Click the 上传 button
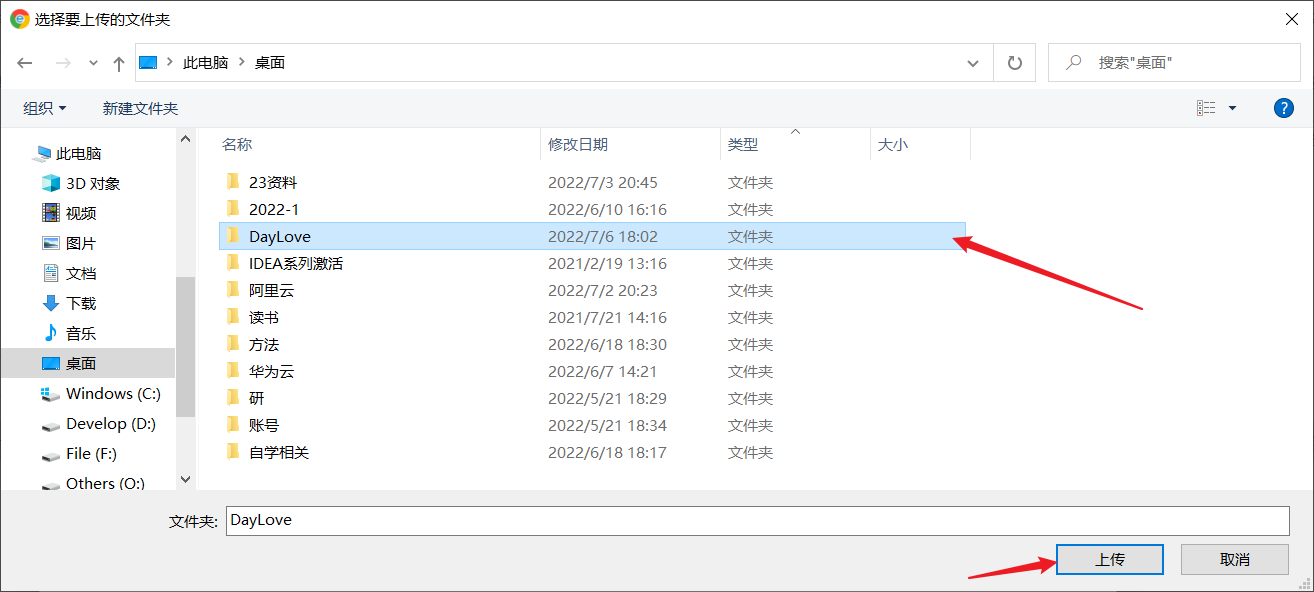Screen dimensions: 1314x592 (1110, 560)
